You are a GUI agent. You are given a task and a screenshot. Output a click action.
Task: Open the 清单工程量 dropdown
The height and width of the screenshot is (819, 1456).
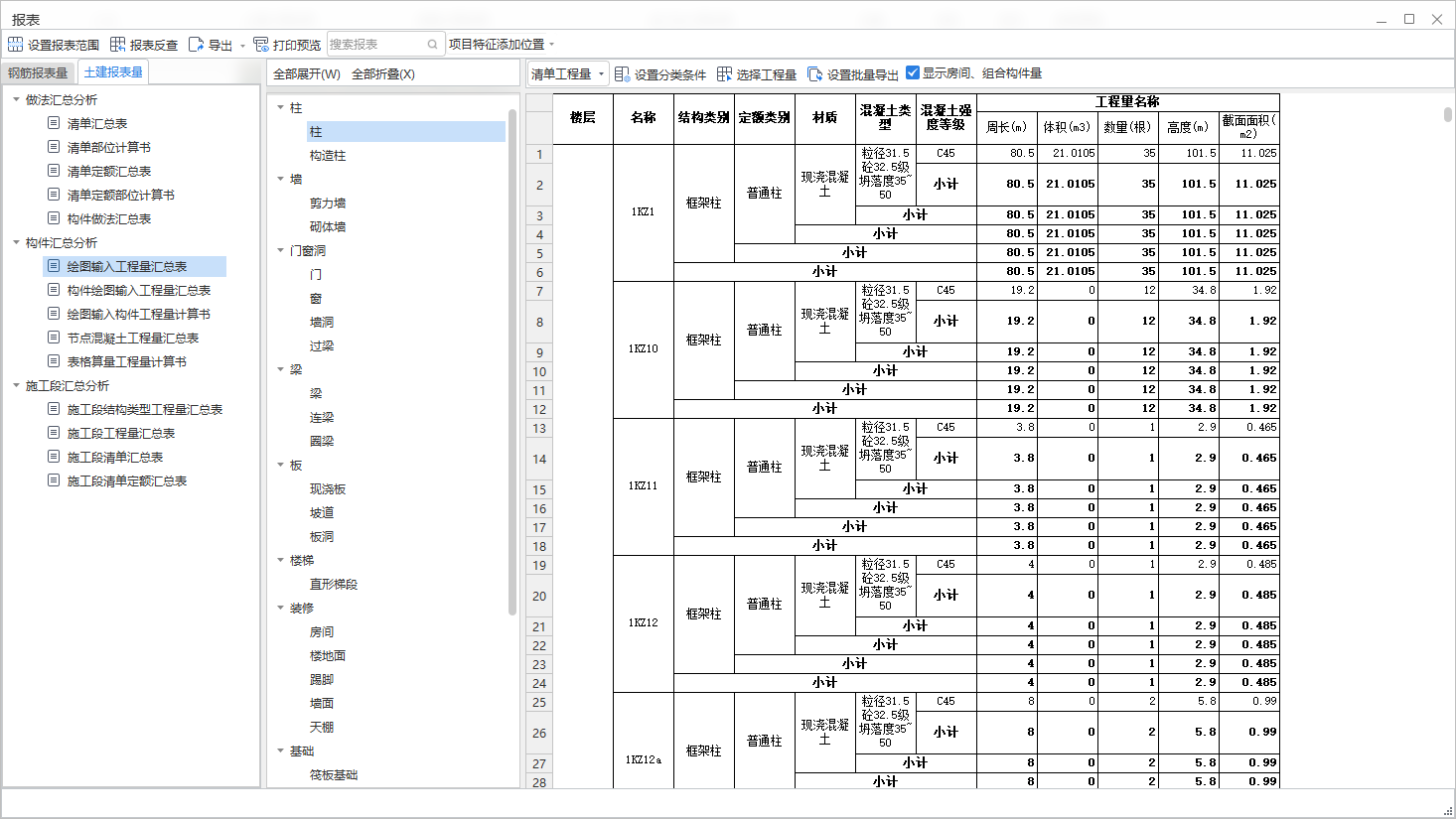point(568,74)
